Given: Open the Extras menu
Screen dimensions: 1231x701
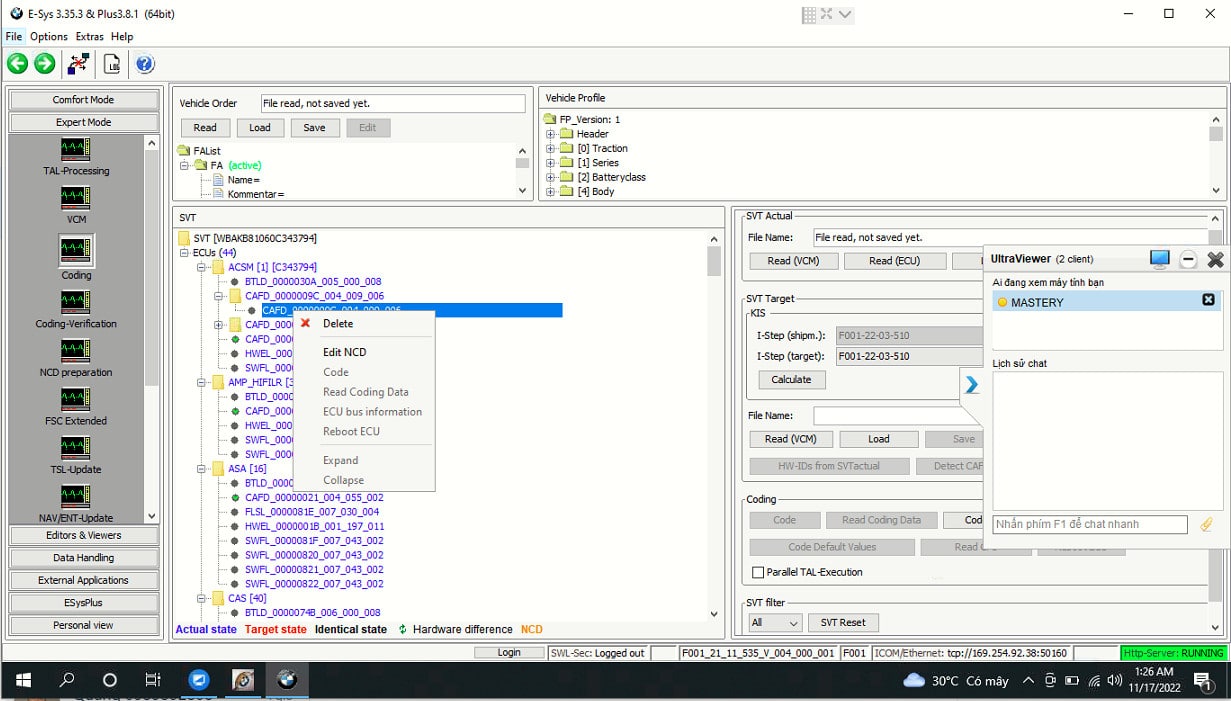Looking at the screenshot, I should coord(89,36).
